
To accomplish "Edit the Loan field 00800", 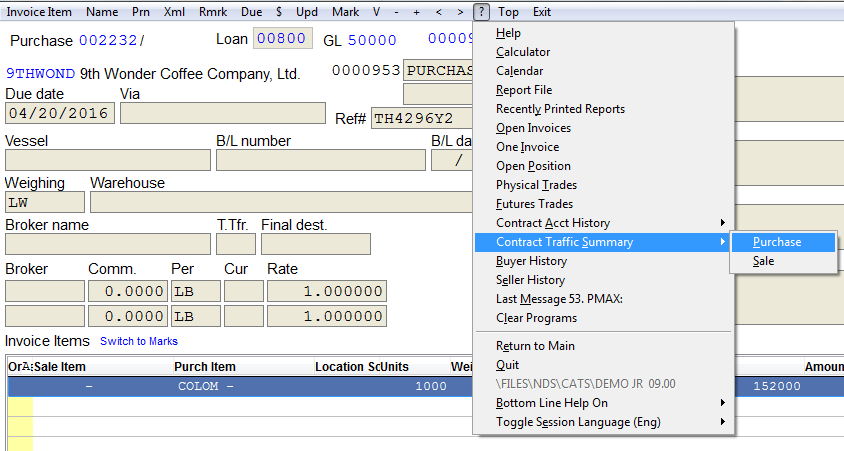I will tap(283, 38).
